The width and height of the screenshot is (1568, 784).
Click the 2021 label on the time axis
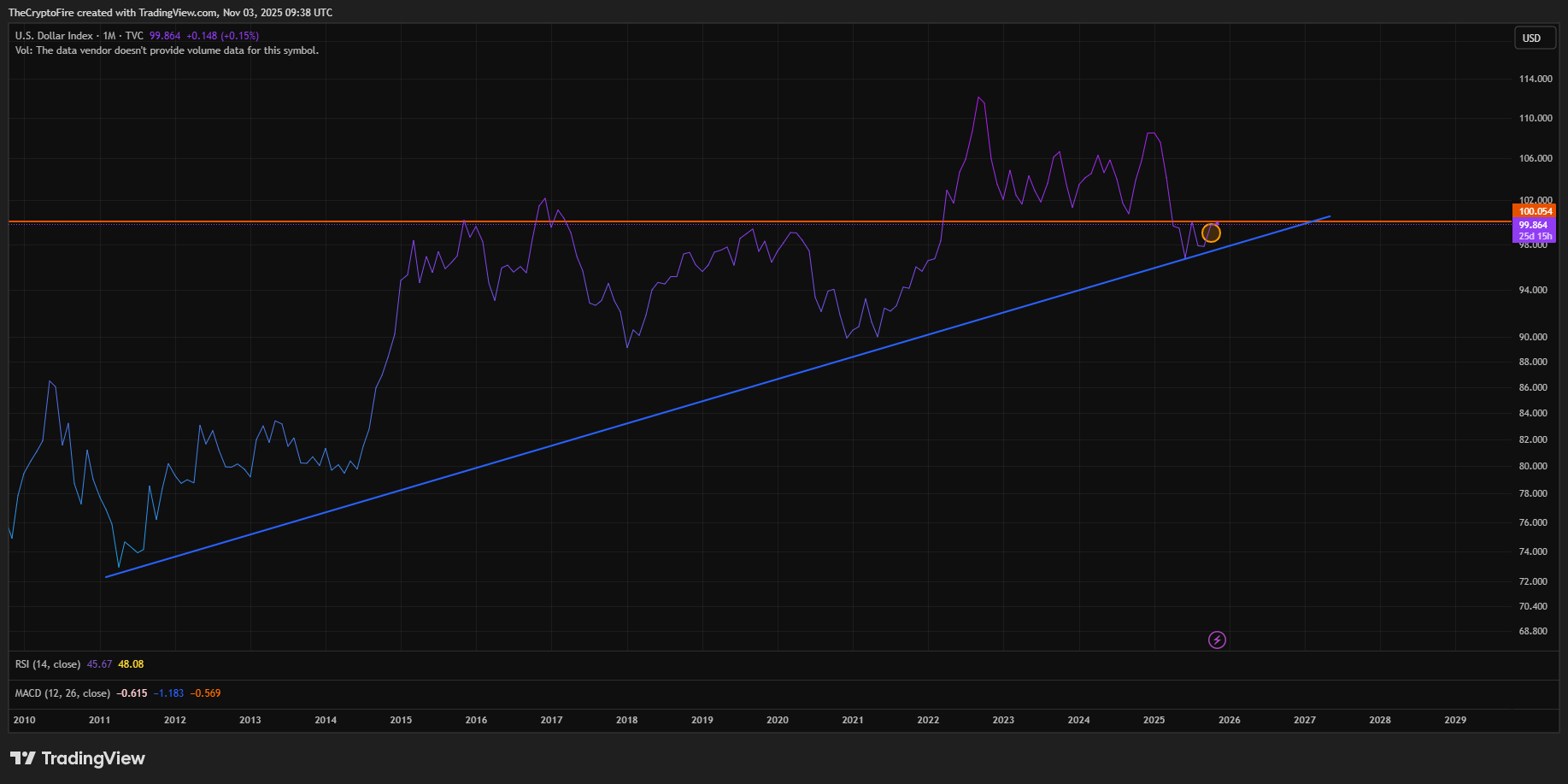coord(853,720)
